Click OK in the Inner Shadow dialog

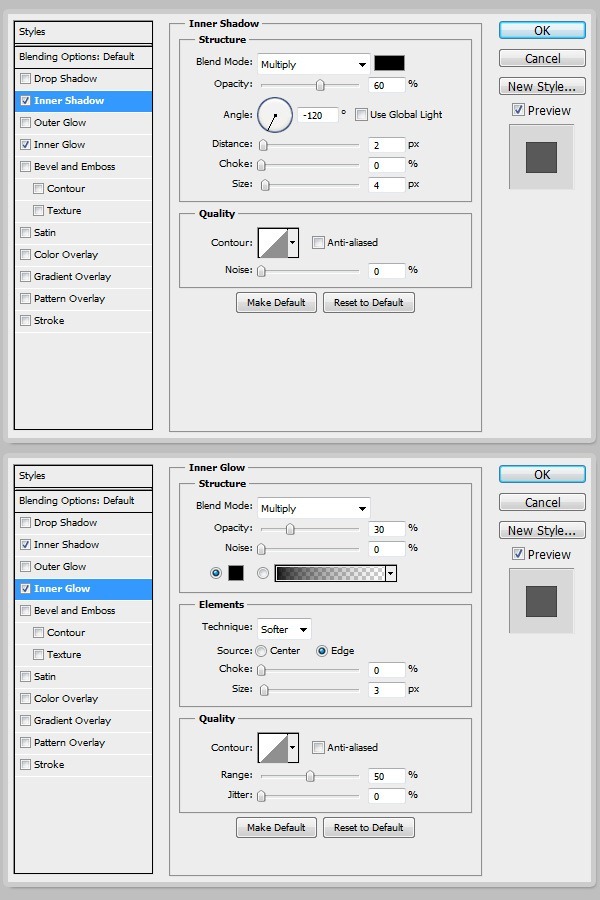tap(542, 30)
